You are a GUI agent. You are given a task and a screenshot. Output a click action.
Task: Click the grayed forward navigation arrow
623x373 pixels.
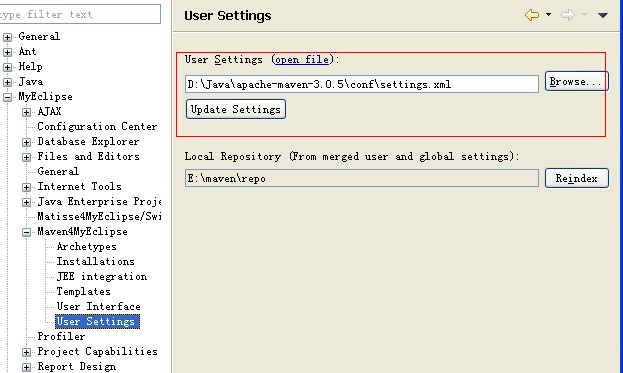click(x=567, y=15)
